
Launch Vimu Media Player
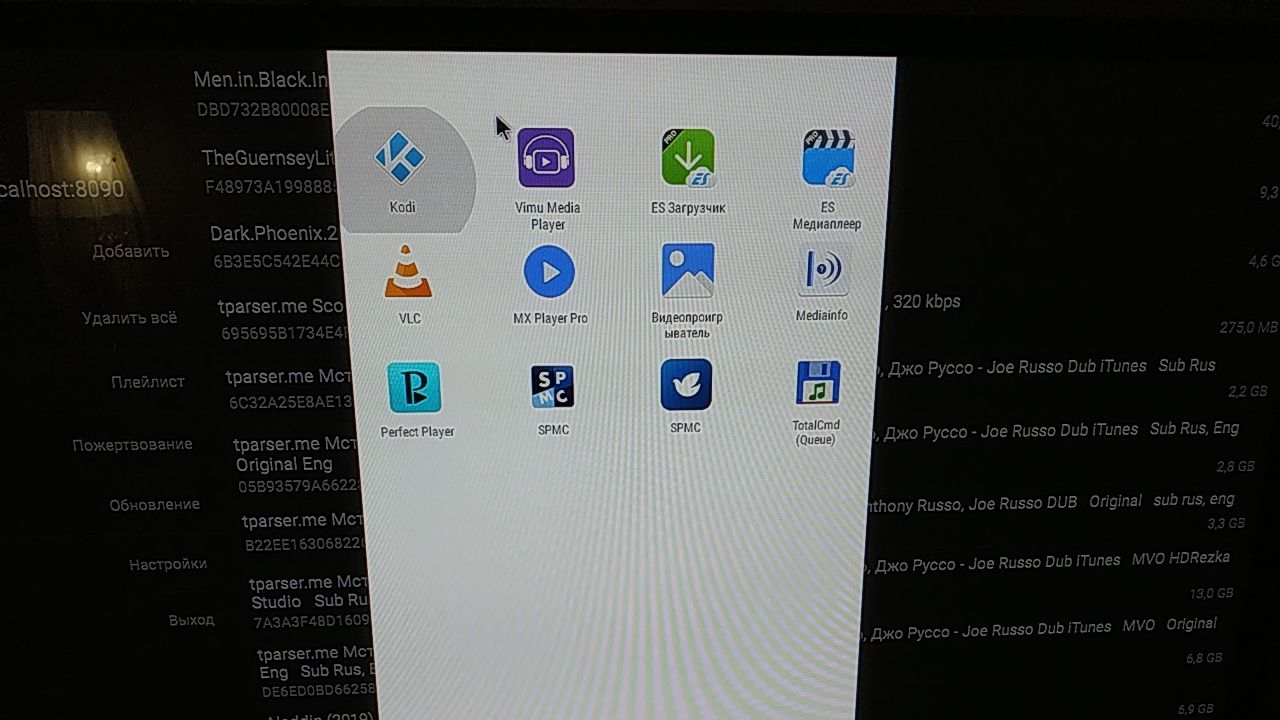(x=547, y=180)
